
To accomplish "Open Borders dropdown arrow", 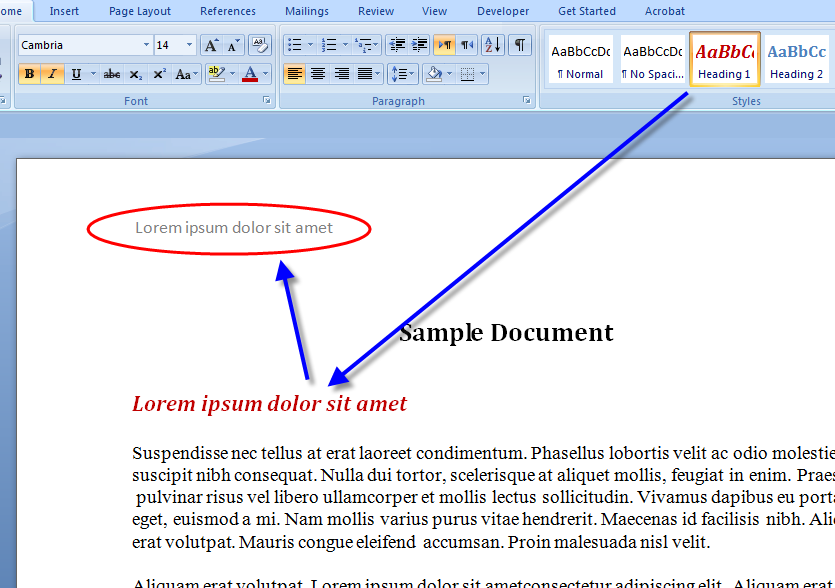I will click(x=483, y=74).
